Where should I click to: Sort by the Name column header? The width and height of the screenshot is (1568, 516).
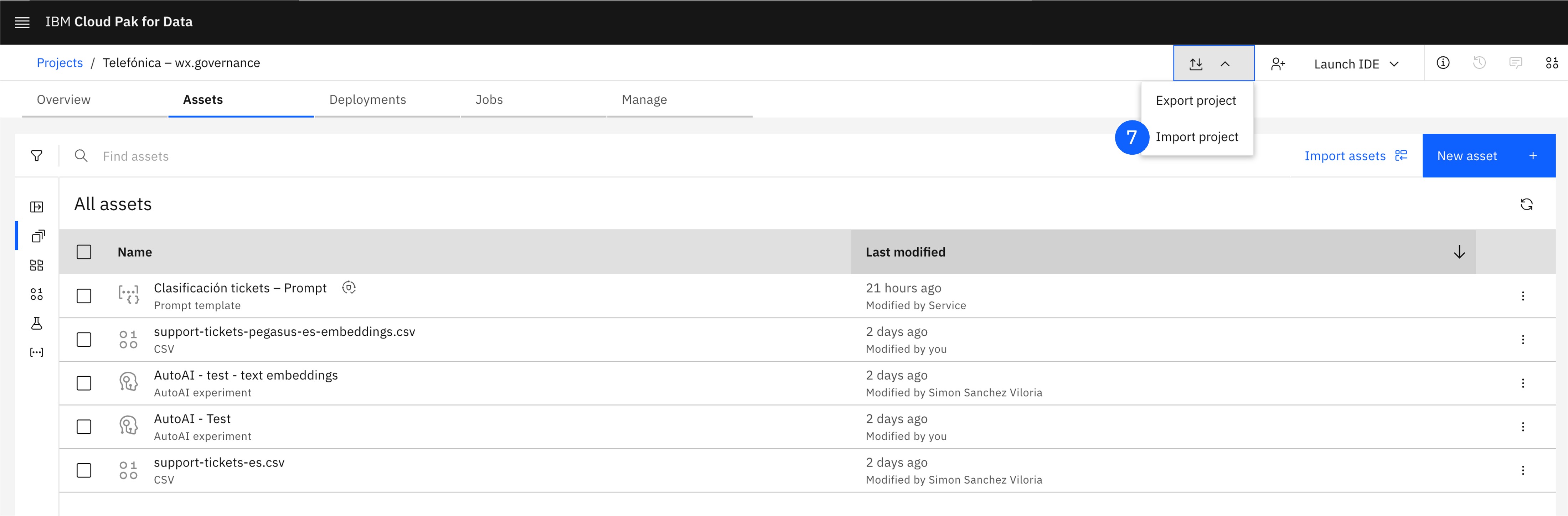point(134,252)
